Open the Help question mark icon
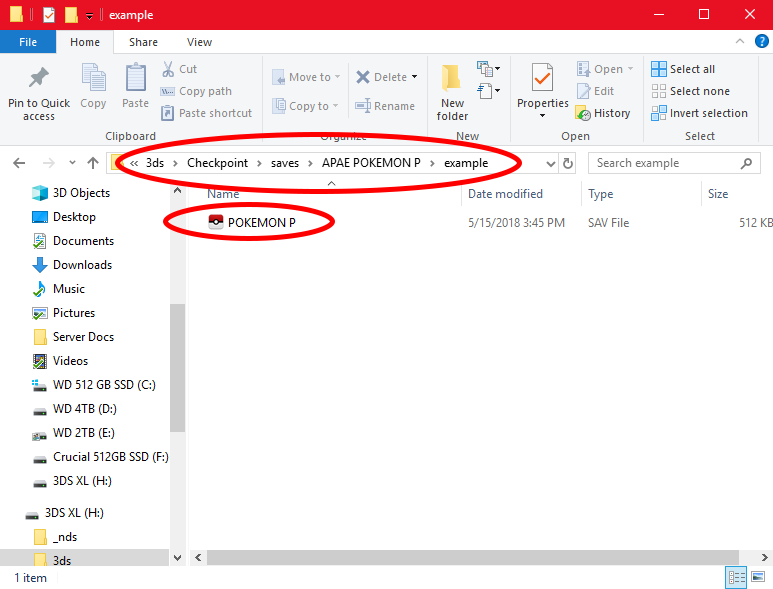 759,42
